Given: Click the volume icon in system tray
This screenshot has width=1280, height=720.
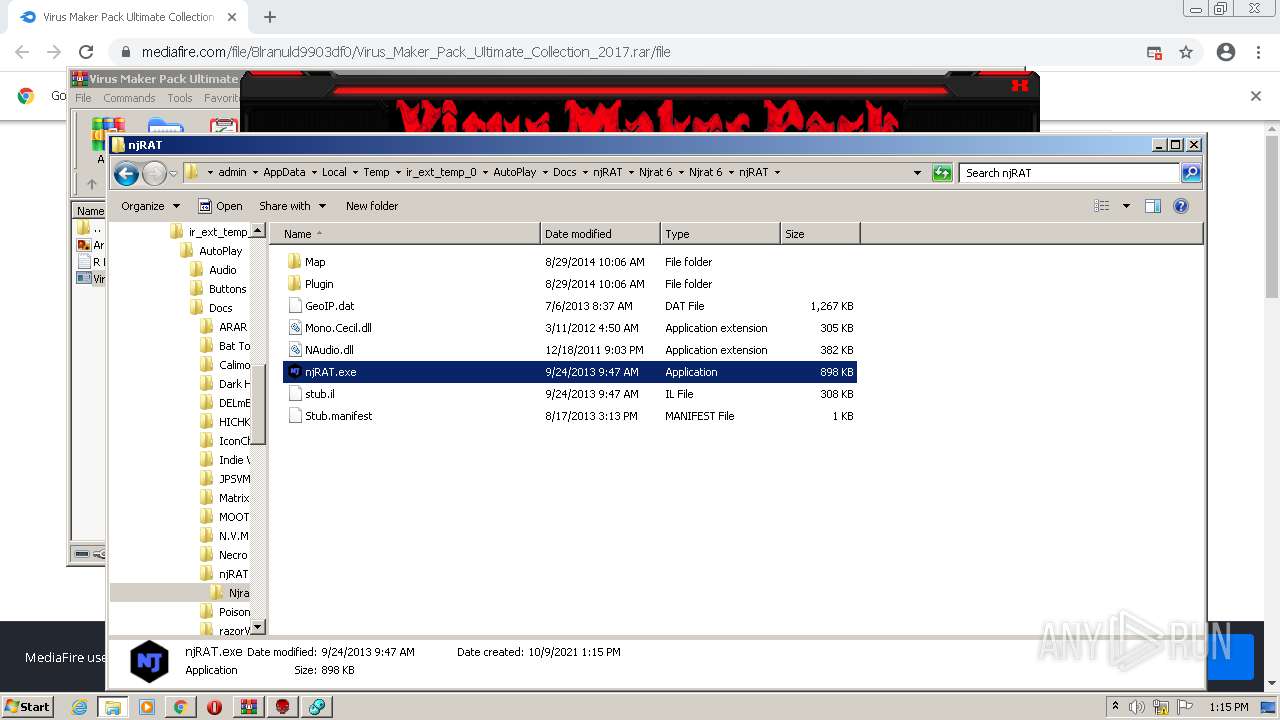Looking at the screenshot, I should pos(1136,707).
